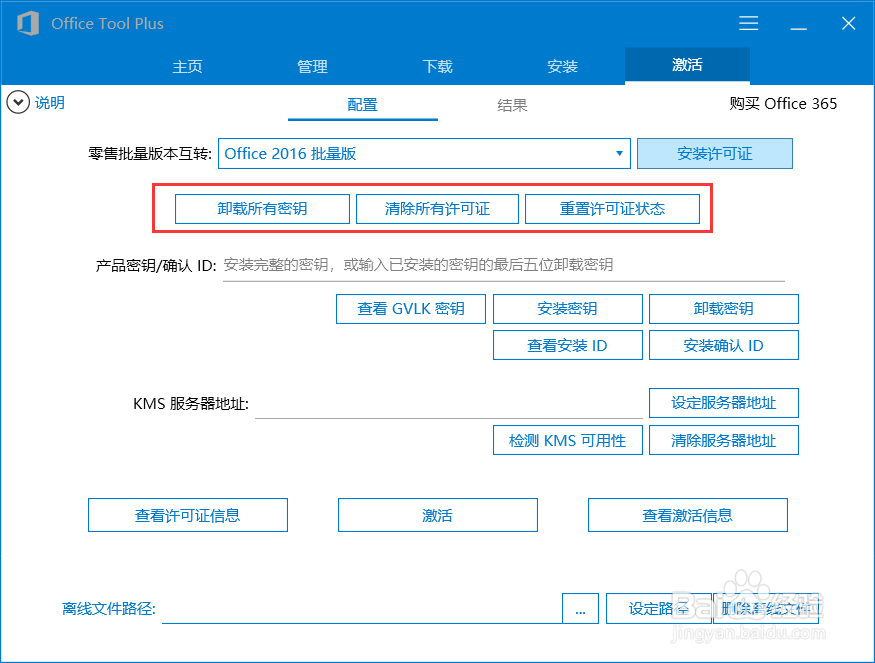Click the 设定路径 button

click(x=658, y=608)
